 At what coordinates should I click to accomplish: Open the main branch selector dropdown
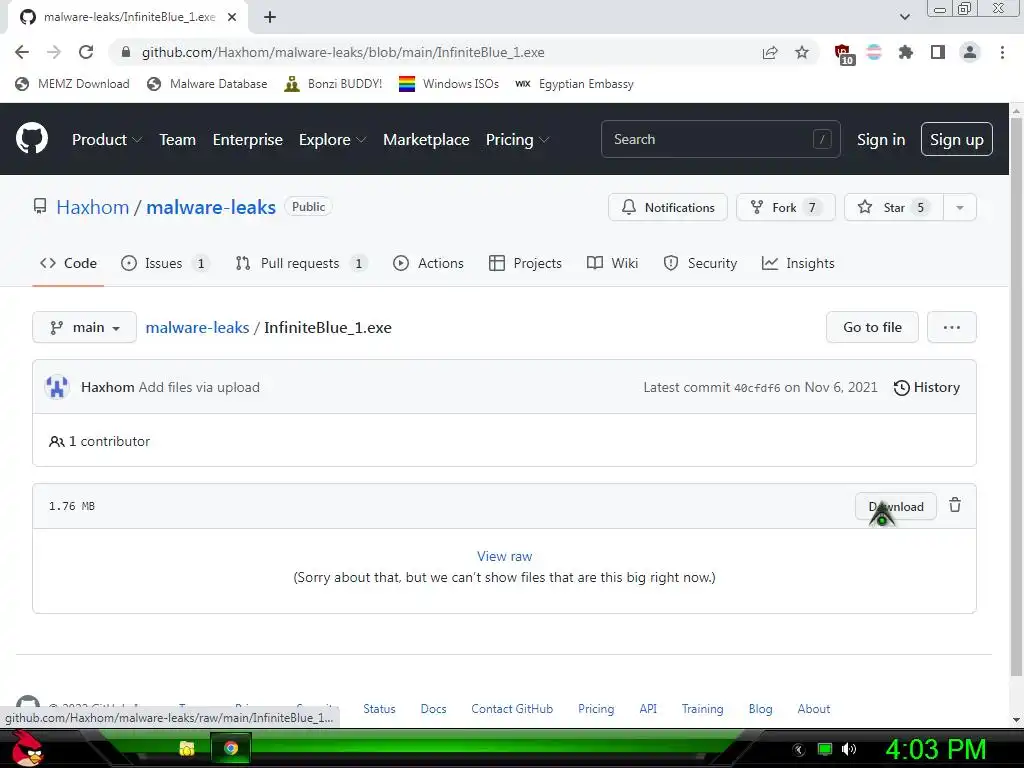tap(84, 327)
